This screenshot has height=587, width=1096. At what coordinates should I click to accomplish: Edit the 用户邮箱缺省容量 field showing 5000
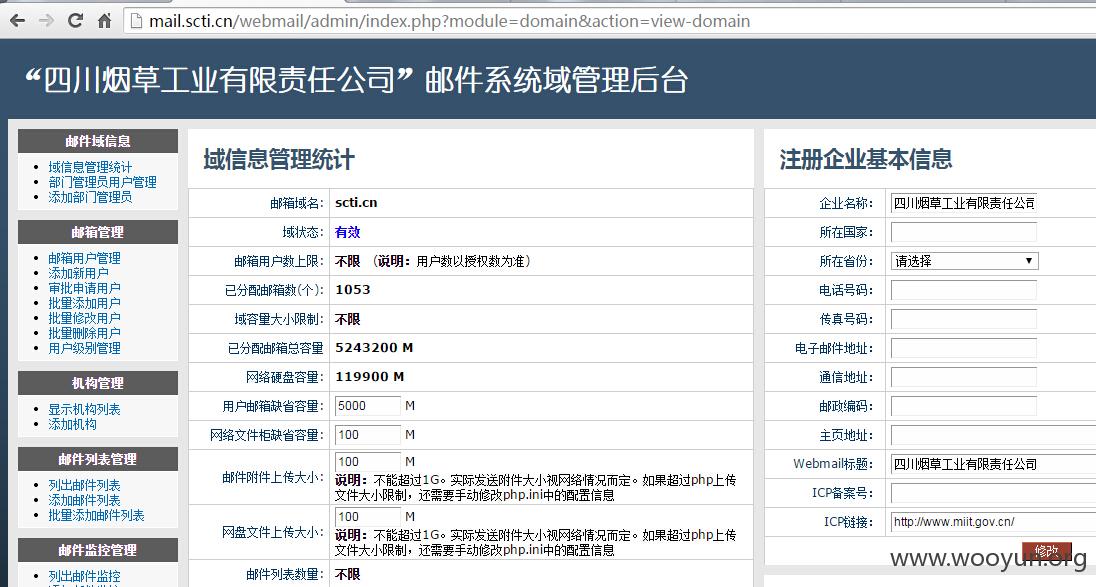368,406
